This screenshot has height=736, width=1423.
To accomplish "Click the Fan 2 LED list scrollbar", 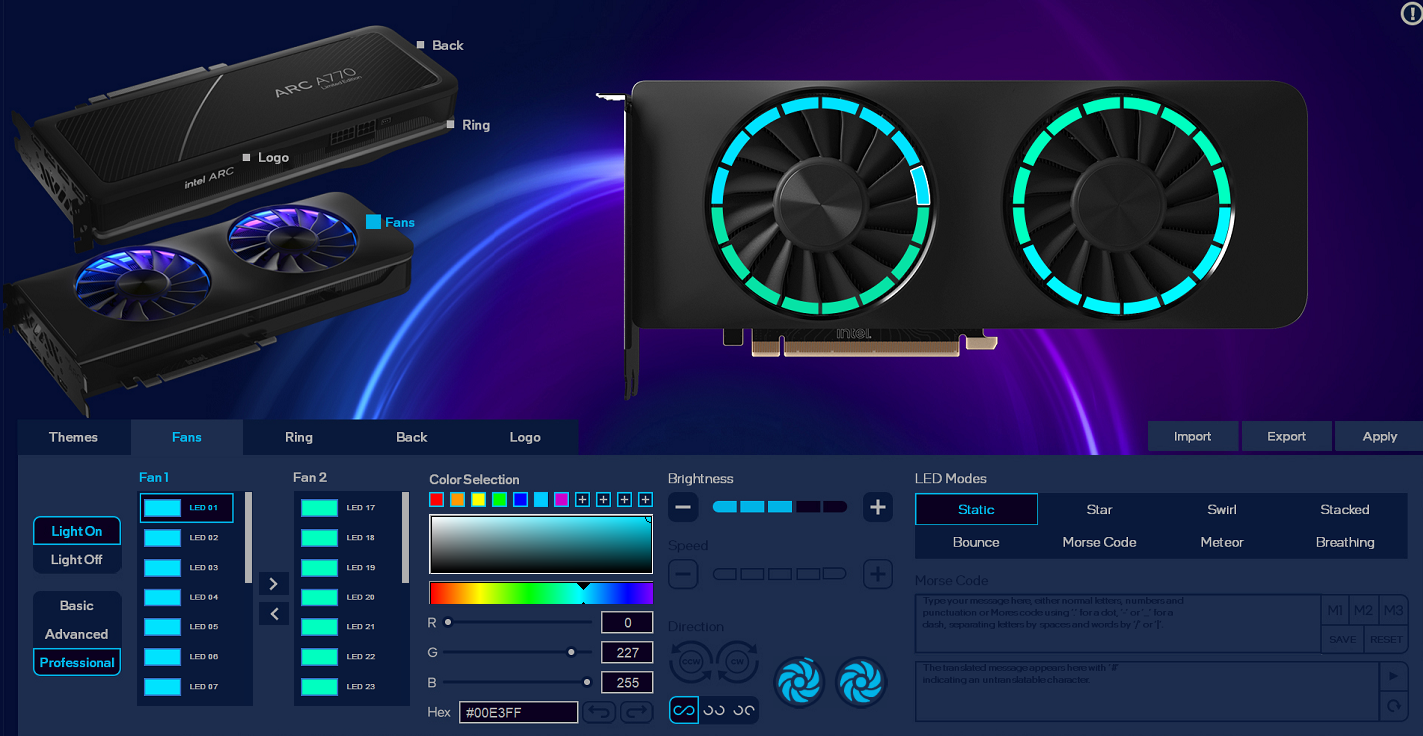I will click(x=405, y=537).
